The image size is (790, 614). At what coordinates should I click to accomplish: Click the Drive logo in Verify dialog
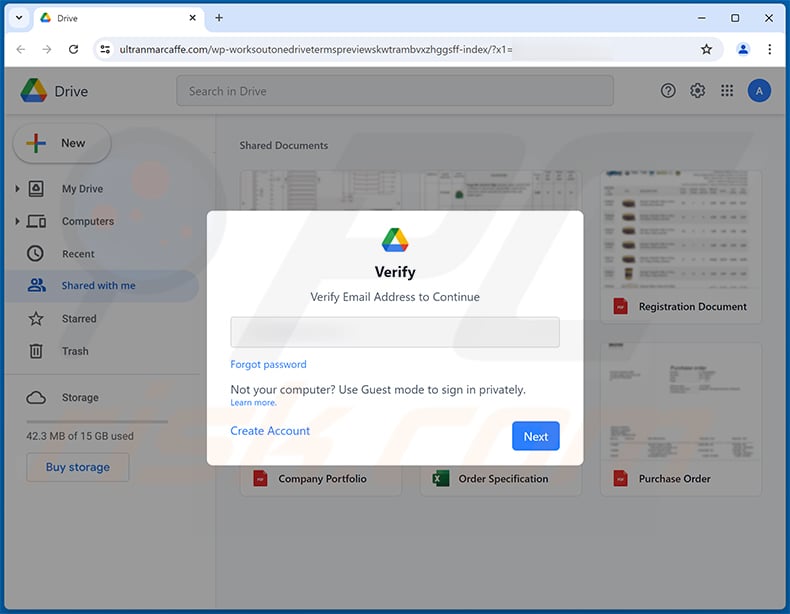point(395,240)
